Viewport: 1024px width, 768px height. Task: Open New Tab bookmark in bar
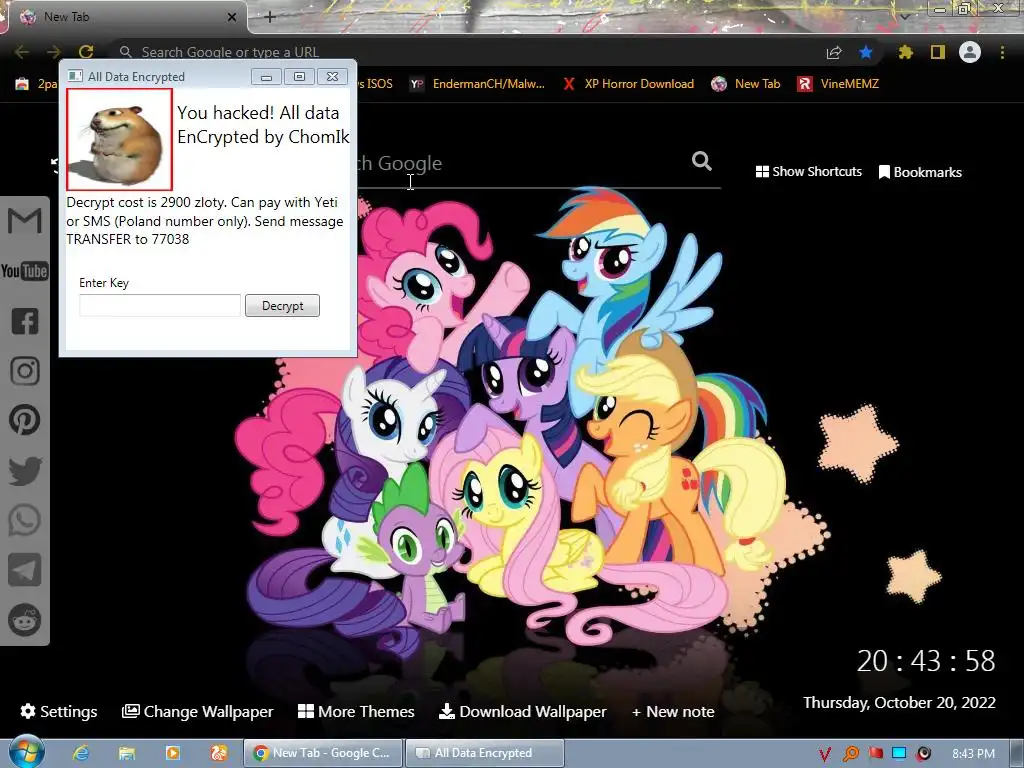point(746,84)
